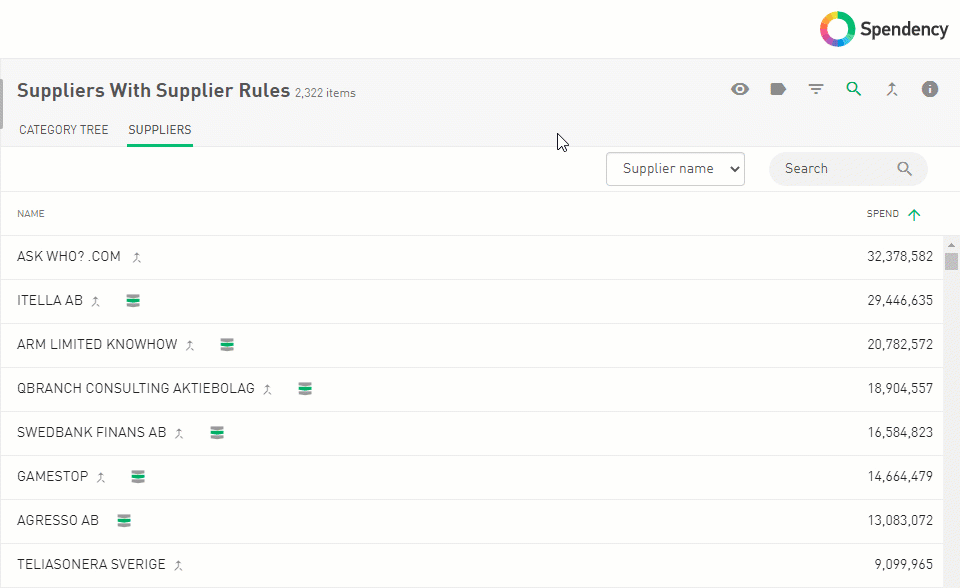Image resolution: width=960 pixels, height=588 pixels.
Task: Open the info icon in header
Action: (930, 89)
